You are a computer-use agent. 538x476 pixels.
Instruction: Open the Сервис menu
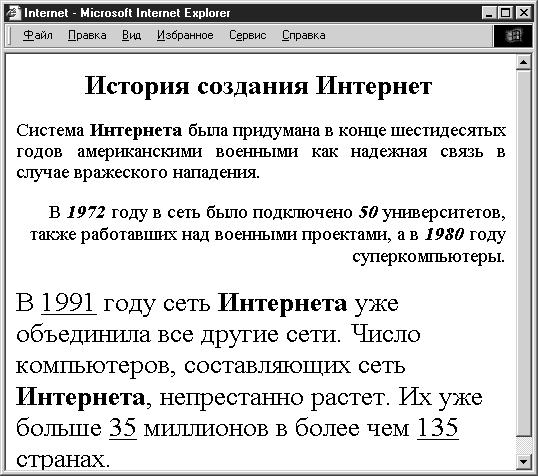[x=248, y=35]
